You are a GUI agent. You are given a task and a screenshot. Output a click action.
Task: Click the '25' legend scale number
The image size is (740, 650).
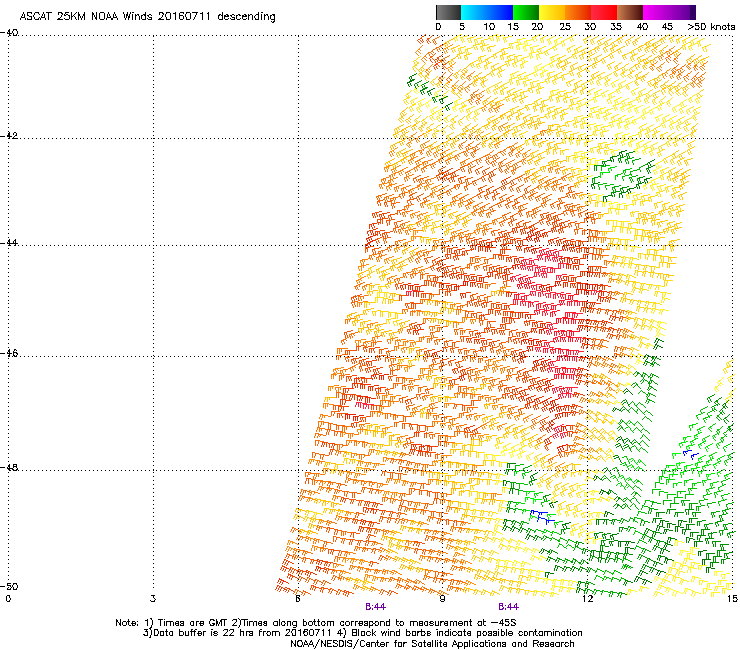[565, 27]
